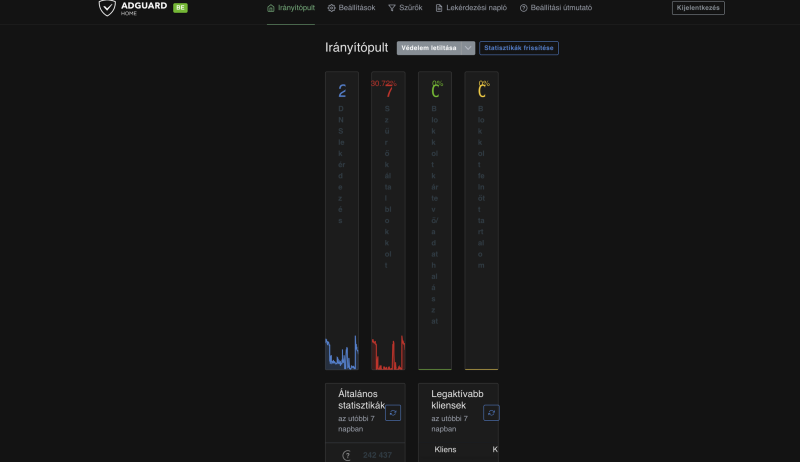
Task: Click the AdGuard Home shield logo
Action: [x=107, y=7]
